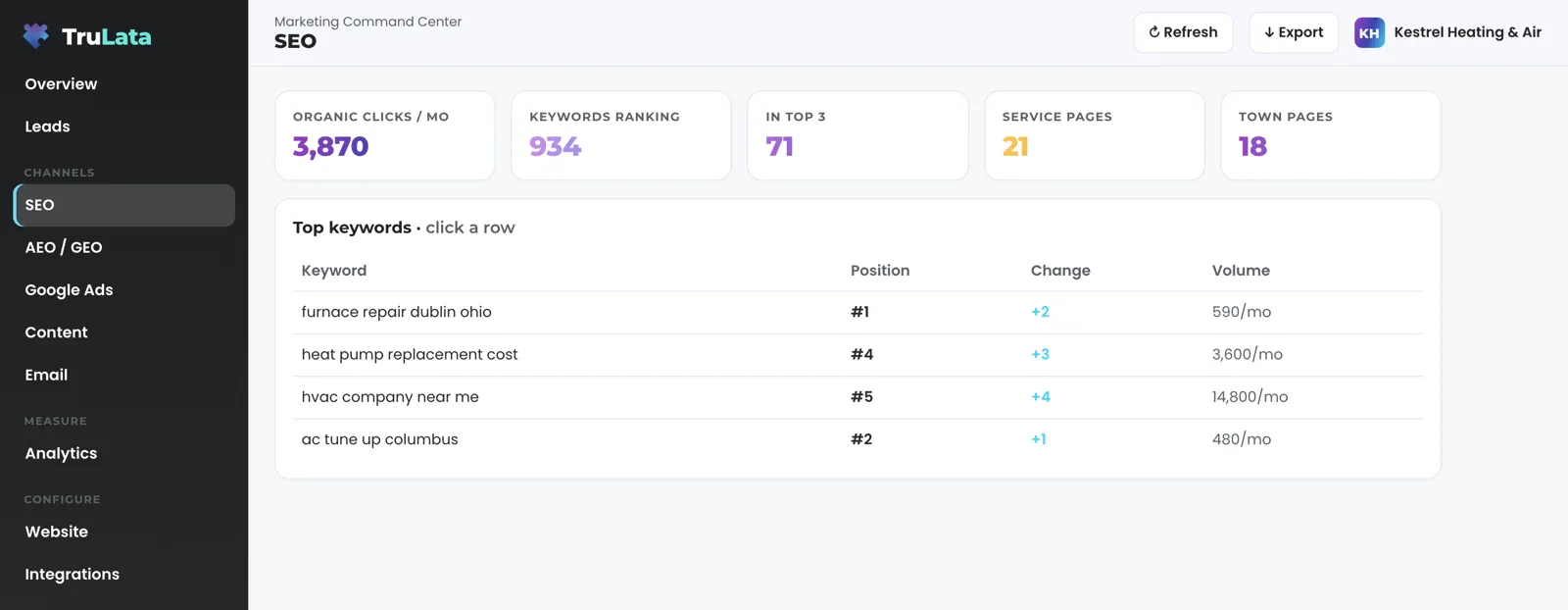Image resolution: width=1568 pixels, height=610 pixels.
Task: Click the KH account avatar
Action: coord(1369,32)
